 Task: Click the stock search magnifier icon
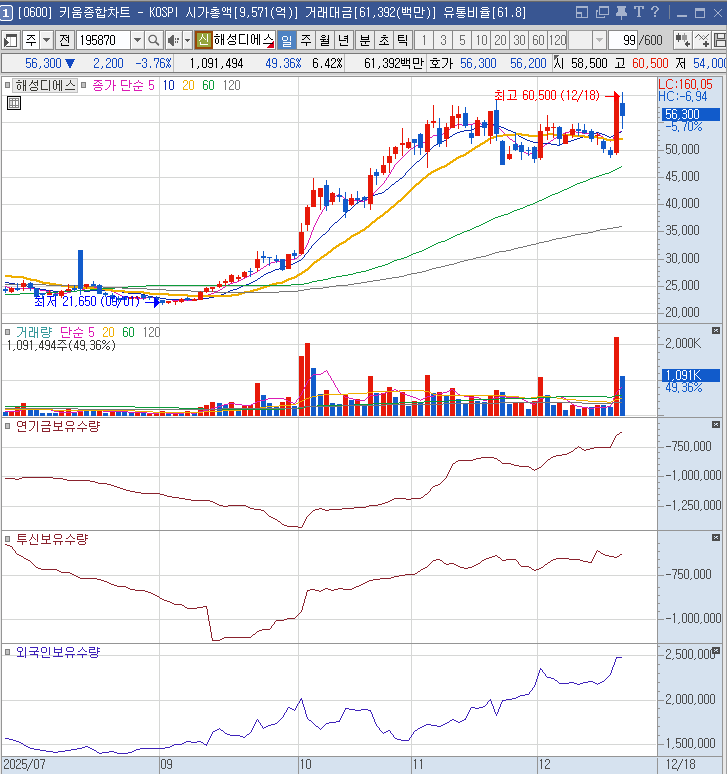point(154,40)
